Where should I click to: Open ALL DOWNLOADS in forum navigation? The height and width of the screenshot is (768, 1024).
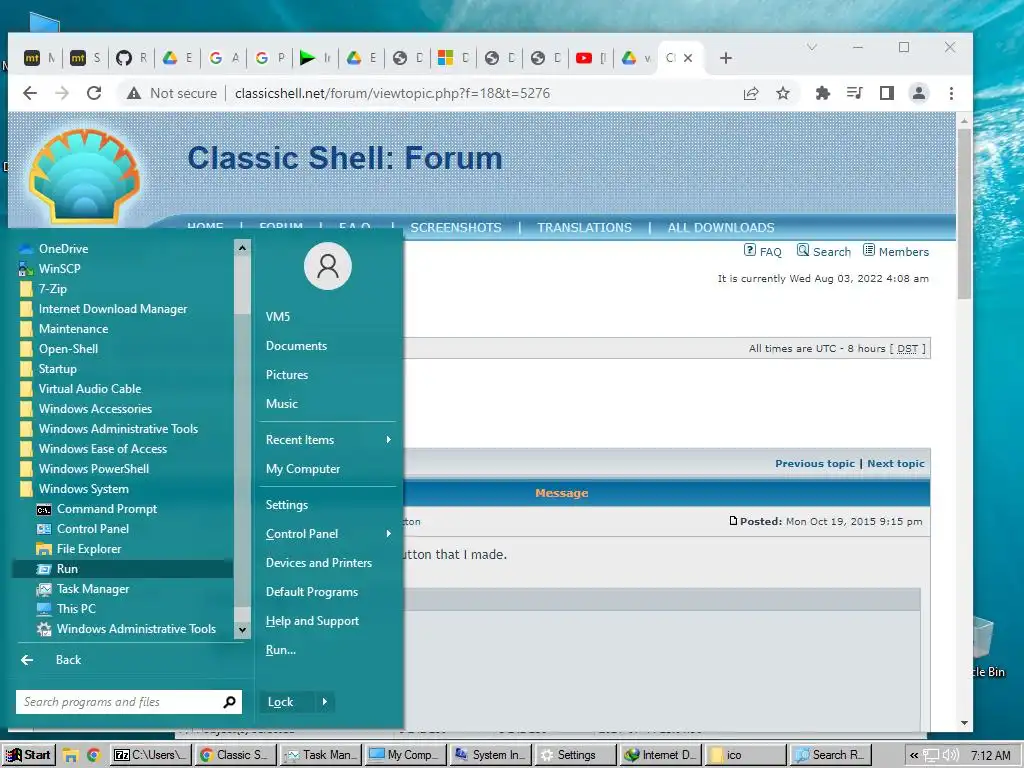[720, 228]
